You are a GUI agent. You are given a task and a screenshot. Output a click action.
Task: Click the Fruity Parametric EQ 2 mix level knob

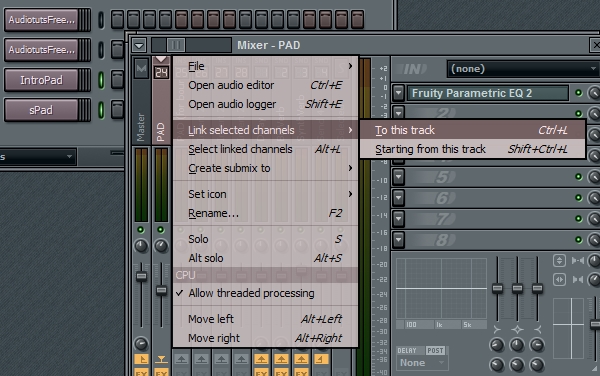click(593, 93)
